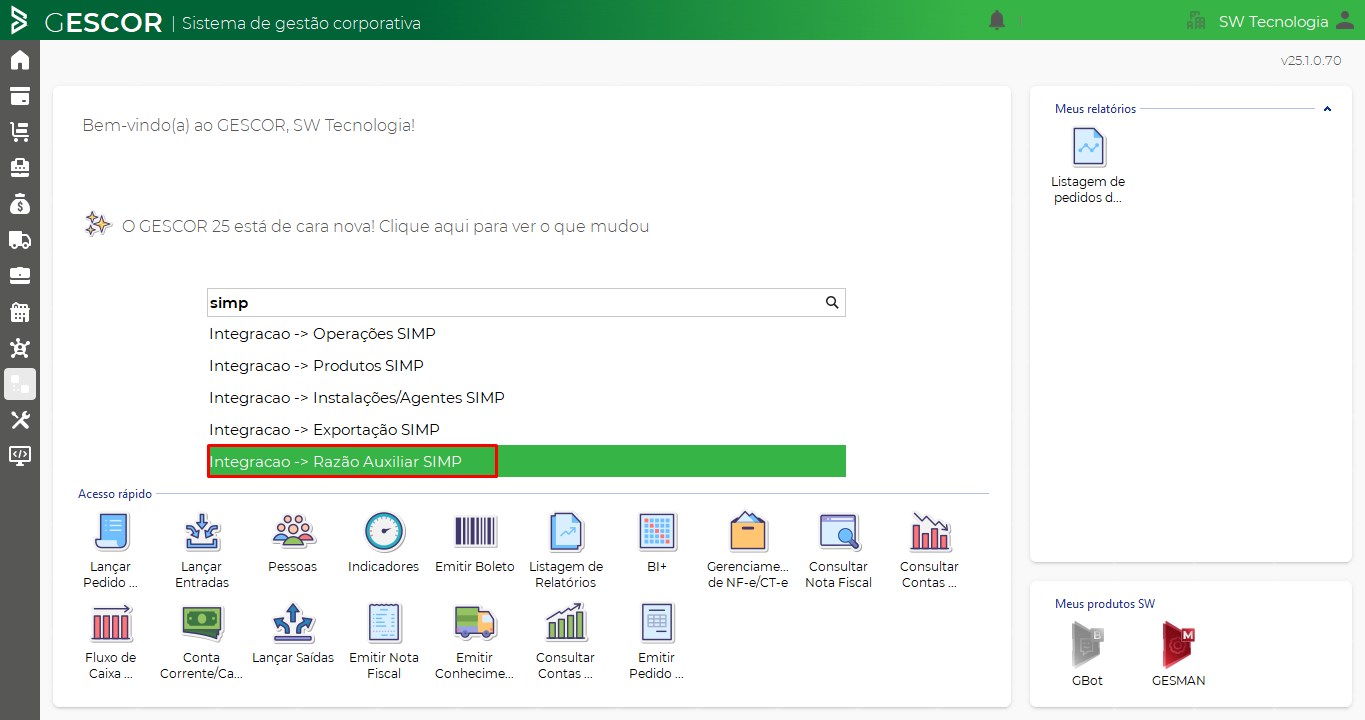Open Consultar Contas declining chart shortcut
Screen dimensions: 1365x720
click(x=930, y=551)
